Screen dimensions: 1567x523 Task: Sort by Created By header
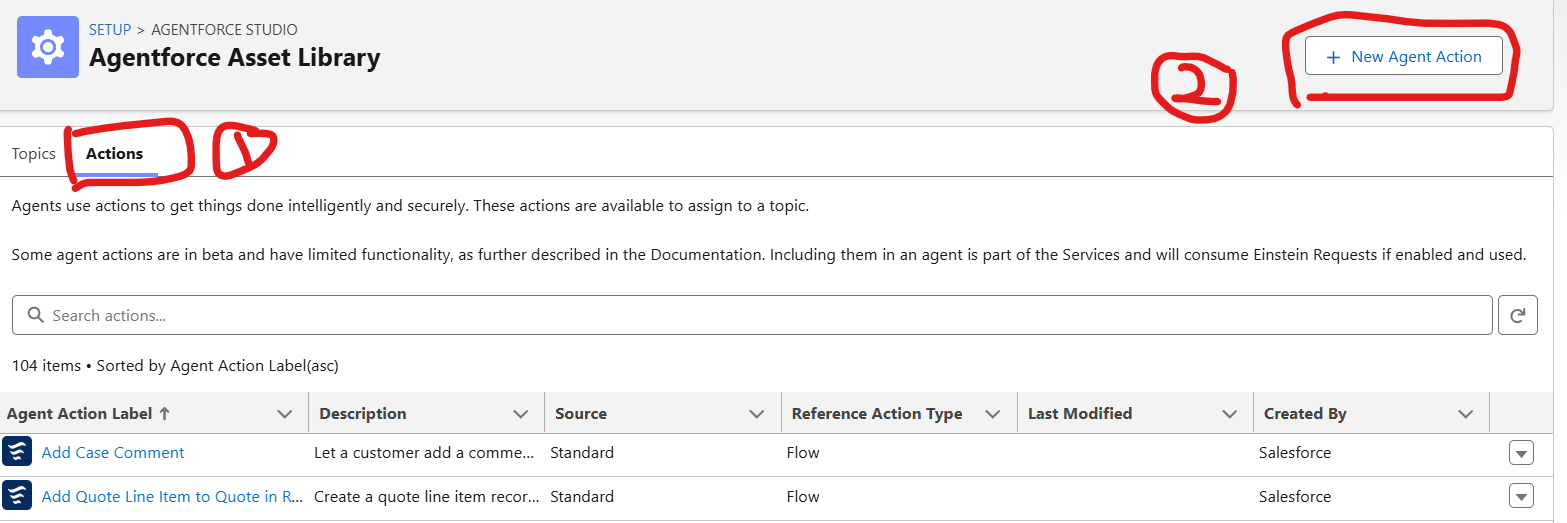(1305, 413)
